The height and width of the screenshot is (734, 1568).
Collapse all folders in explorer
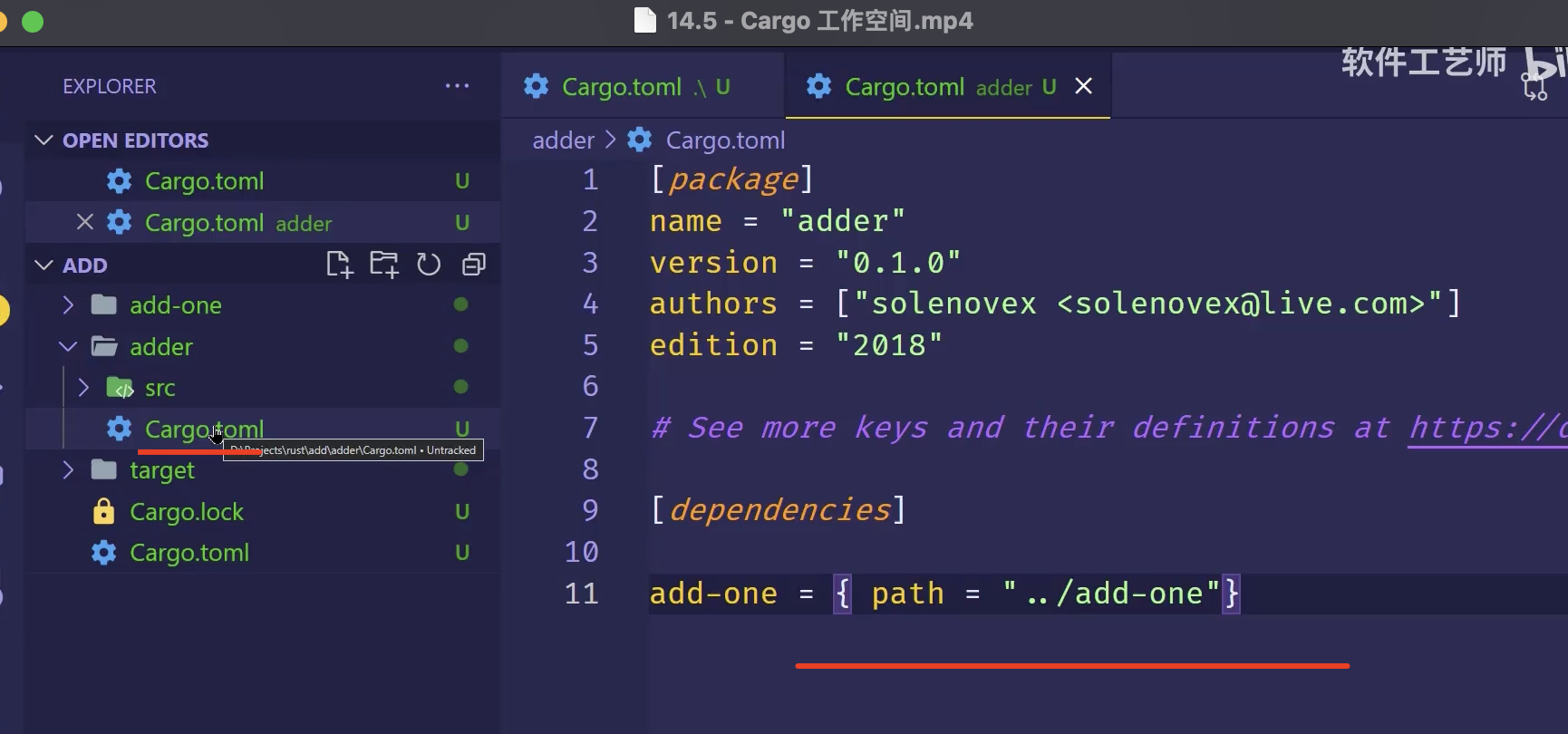click(473, 265)
